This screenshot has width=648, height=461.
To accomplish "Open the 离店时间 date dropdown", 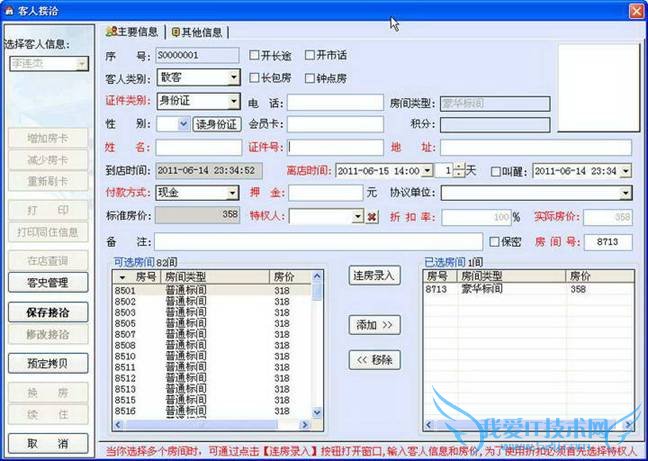I will click(427, 171).
